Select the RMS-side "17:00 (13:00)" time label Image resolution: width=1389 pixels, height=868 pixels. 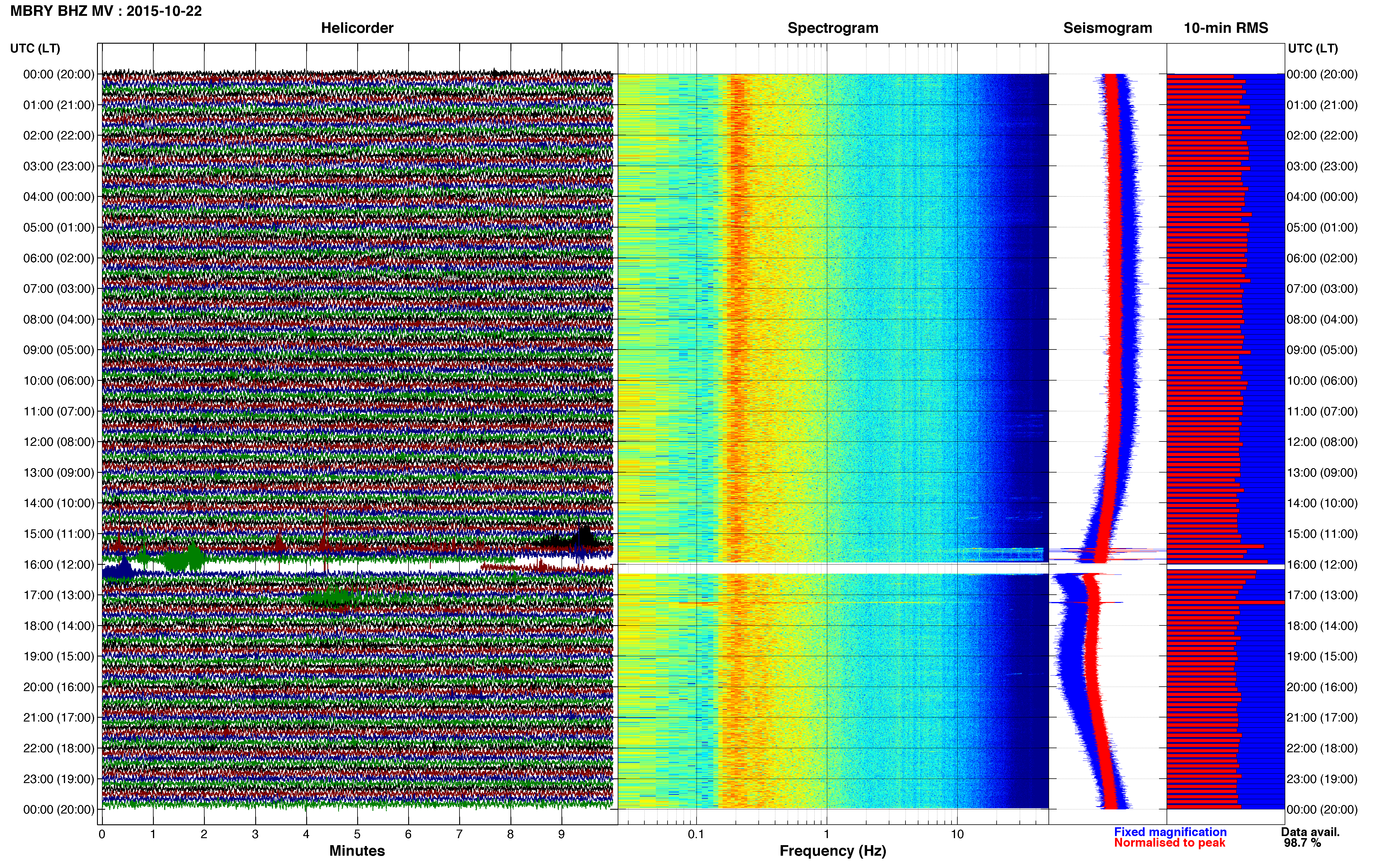(x=1322, y=595)
